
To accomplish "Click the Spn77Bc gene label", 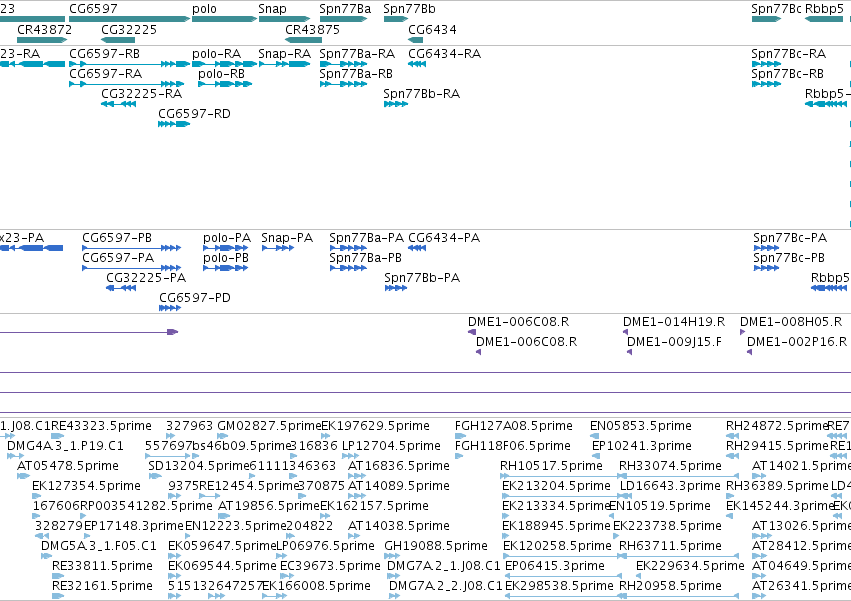I will pos(776,9).
